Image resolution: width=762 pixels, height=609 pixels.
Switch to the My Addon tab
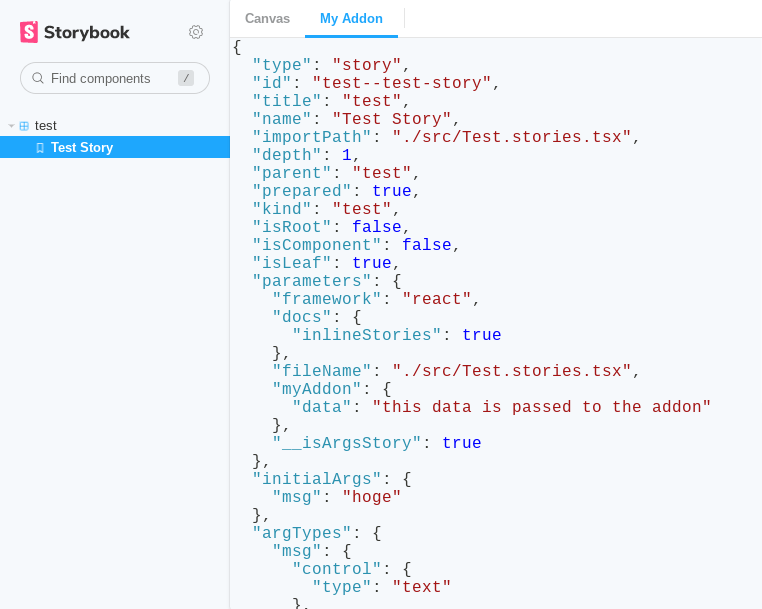(x=351, y=18)
